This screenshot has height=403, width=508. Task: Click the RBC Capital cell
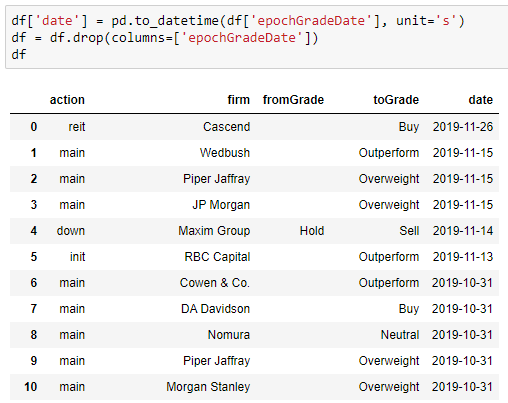coord(217,257)
